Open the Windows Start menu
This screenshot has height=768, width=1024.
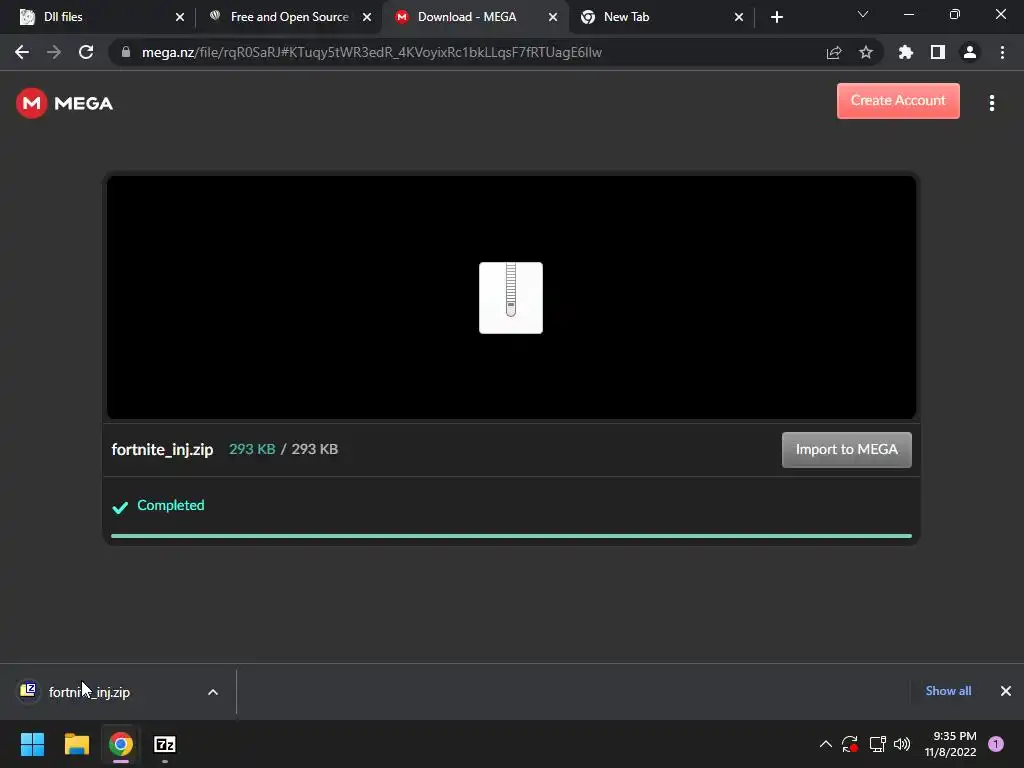tap(32, 744)
